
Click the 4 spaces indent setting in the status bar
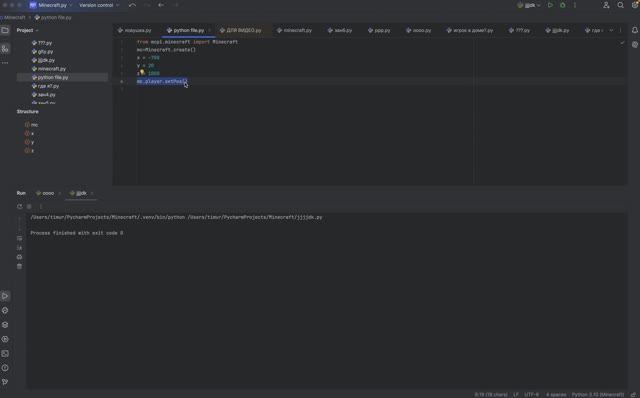tap(556, 394)
